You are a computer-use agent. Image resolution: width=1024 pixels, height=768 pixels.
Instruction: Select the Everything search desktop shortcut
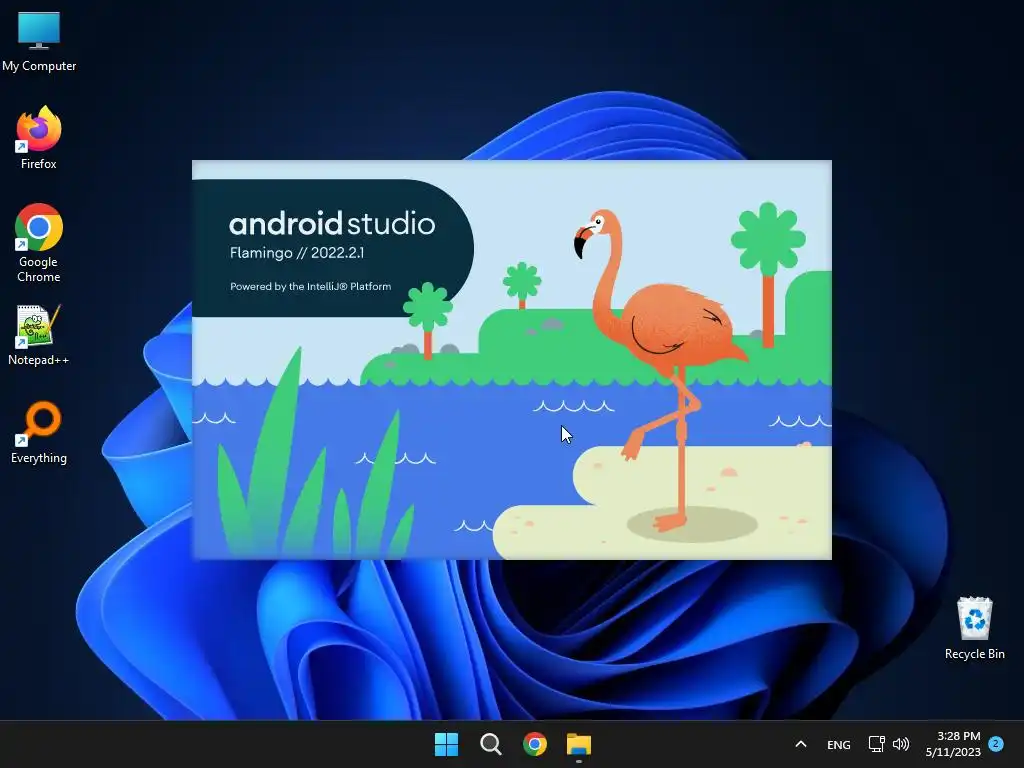(39, 432)
